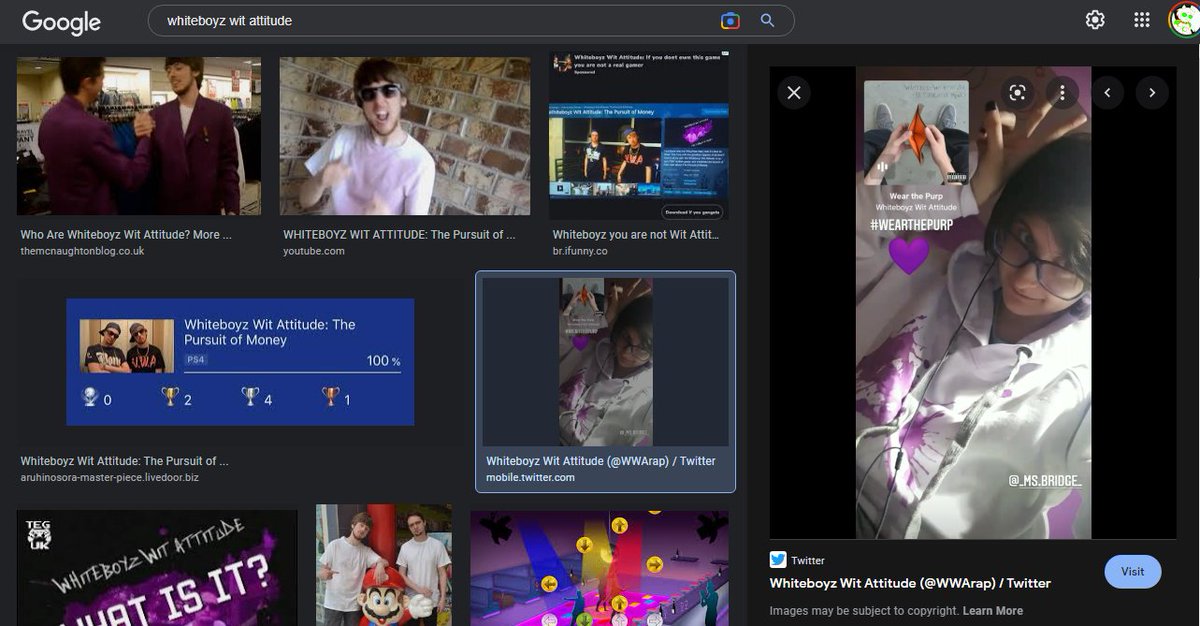
Task: Open Google Lens search by image
Action: pyautogui.click(x=729, y=19)
